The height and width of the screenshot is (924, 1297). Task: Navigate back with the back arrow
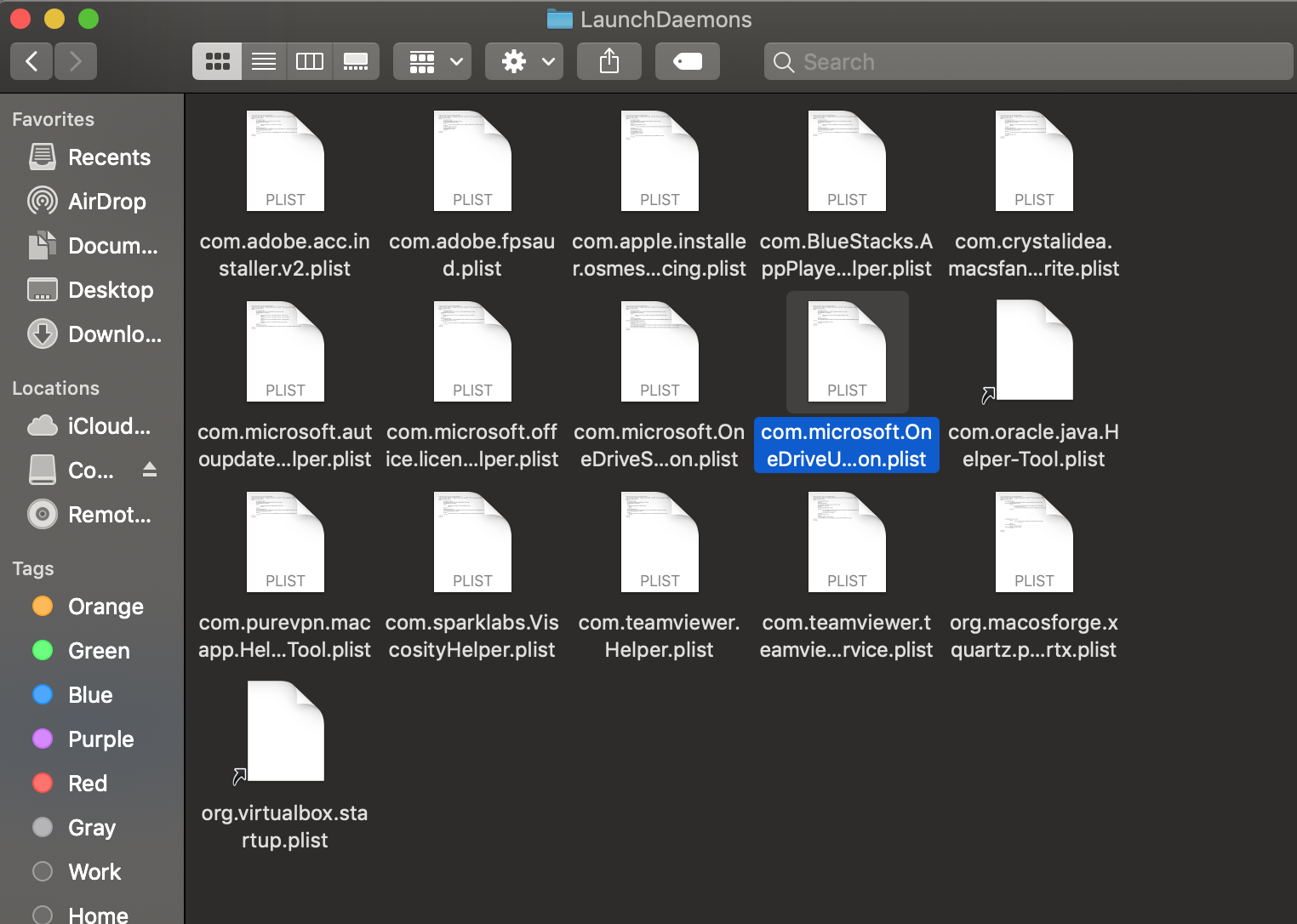pyautogui.click(x=31, y=60)
